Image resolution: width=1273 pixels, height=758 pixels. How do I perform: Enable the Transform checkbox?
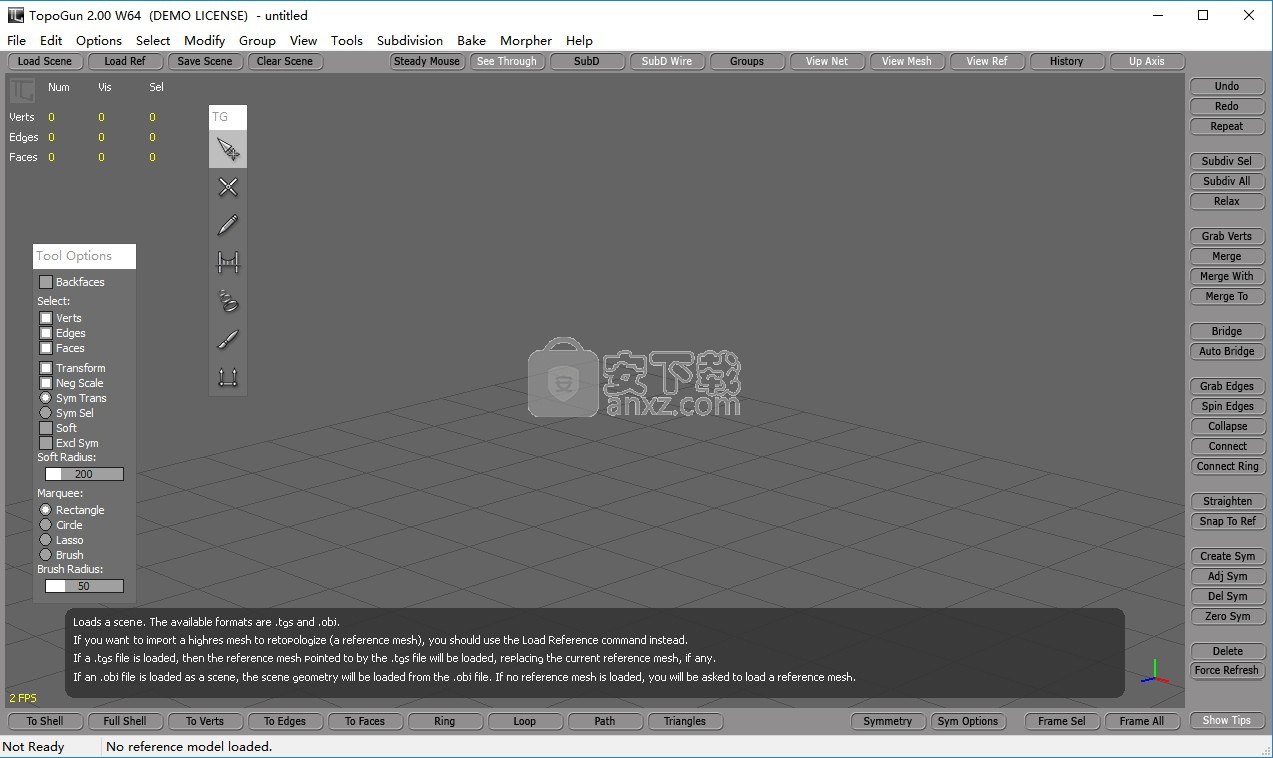pyautogui.click(x=46, y=368)
